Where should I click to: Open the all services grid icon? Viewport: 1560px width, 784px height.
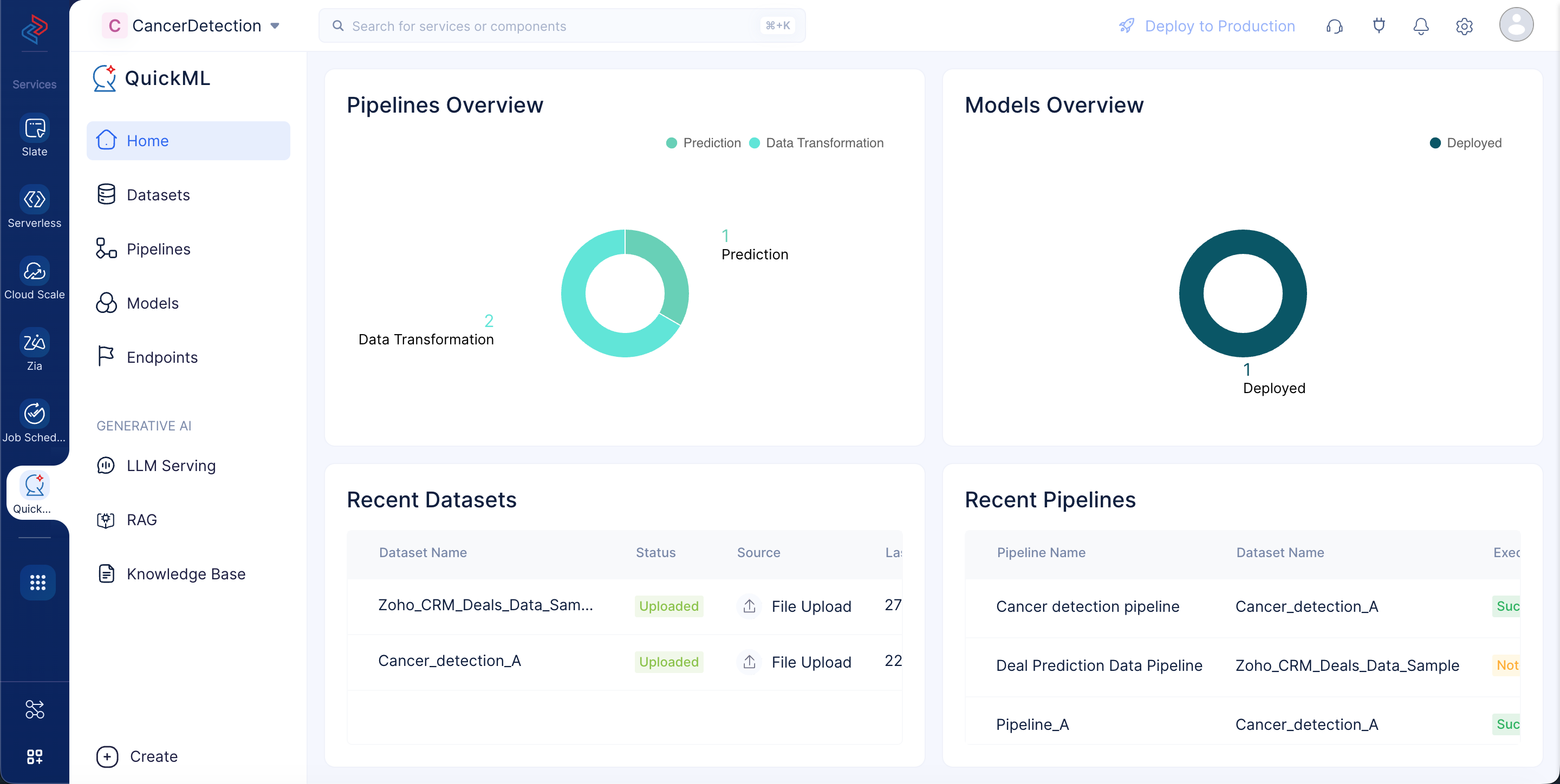[x=37, y=583]
